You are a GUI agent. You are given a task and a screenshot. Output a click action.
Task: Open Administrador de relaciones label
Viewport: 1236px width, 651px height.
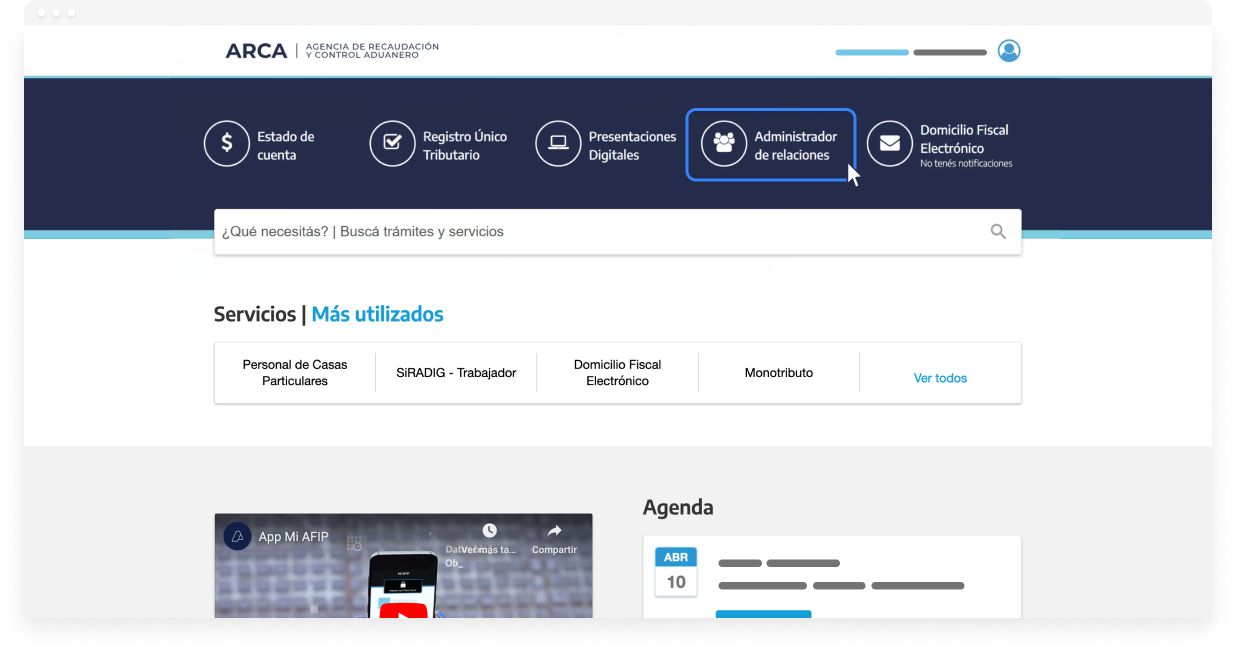pyautogui.click(x=795, y=146)
